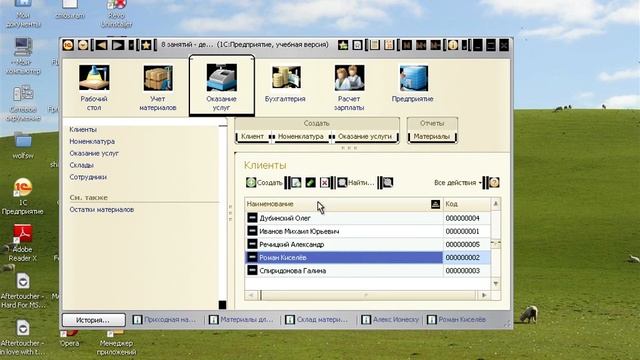
Task: Create a new Клиент from the Создать group
Action: coord(252,136)
